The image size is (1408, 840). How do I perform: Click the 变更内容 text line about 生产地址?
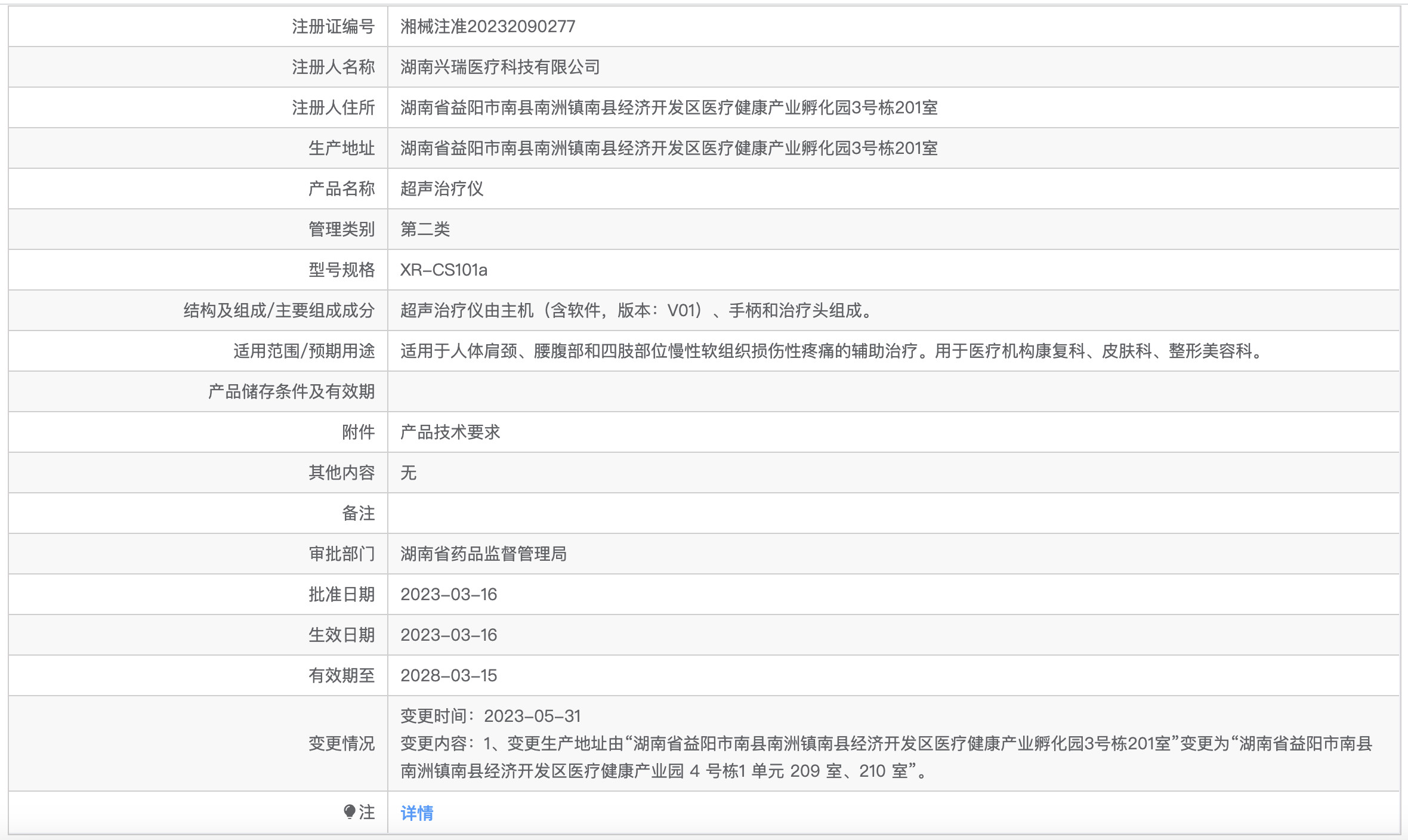[887, 743]
